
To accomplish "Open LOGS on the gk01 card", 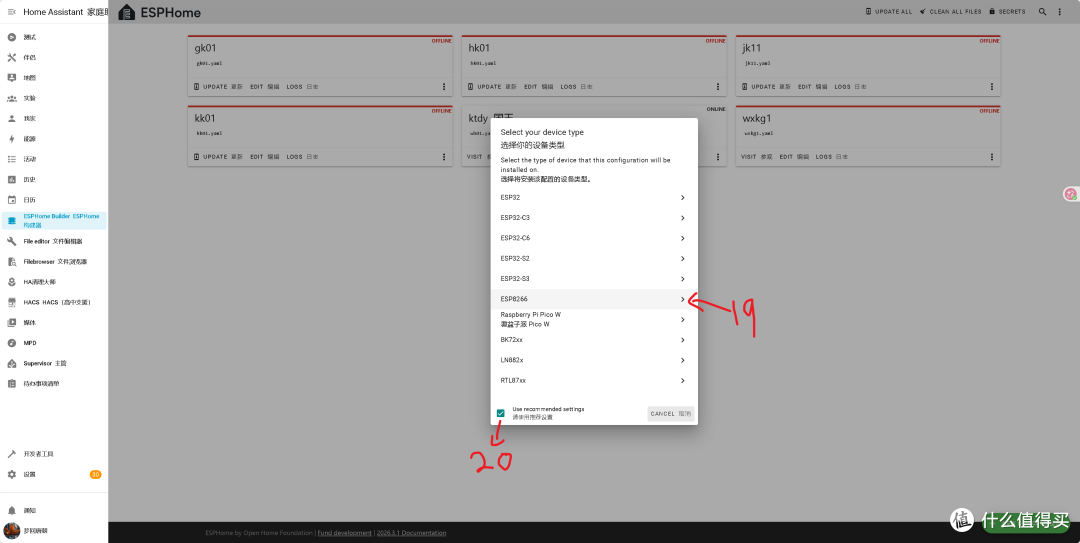I will tap(302, 87).
